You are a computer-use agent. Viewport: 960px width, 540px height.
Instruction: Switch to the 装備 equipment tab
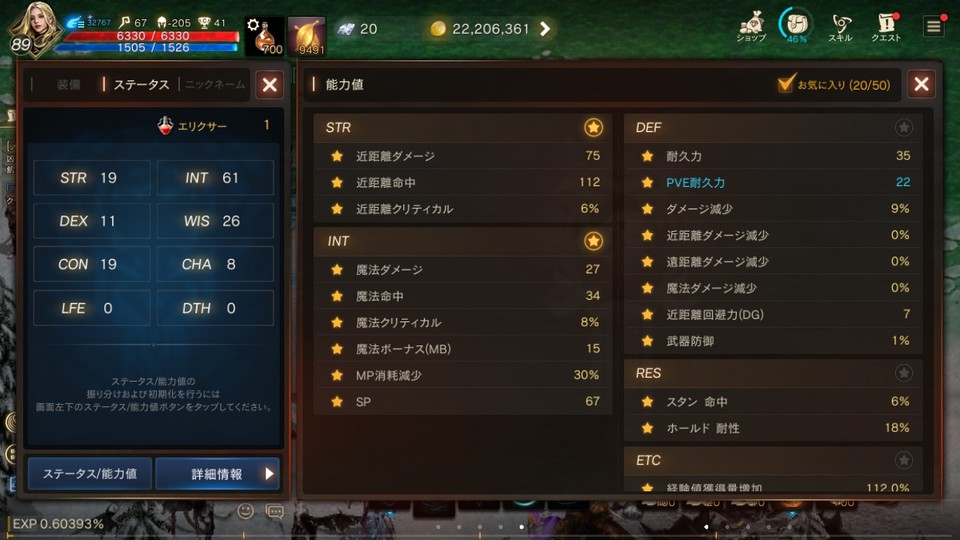pyautogui.click(x=69, y=84)
